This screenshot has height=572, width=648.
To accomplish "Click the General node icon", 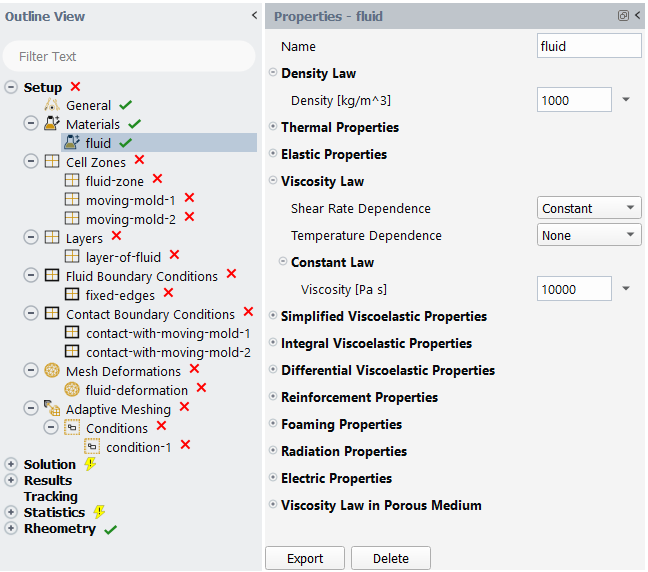I will (x=52, y=106).
